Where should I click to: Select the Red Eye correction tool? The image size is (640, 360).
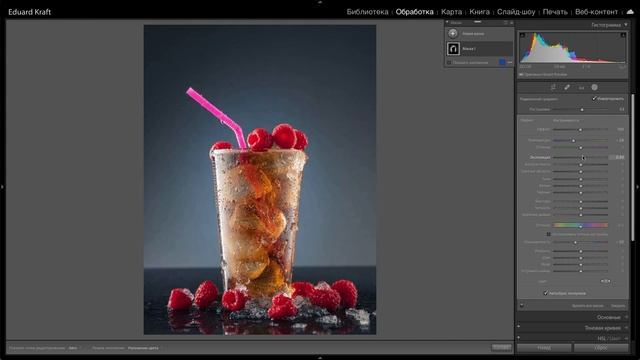581,87
